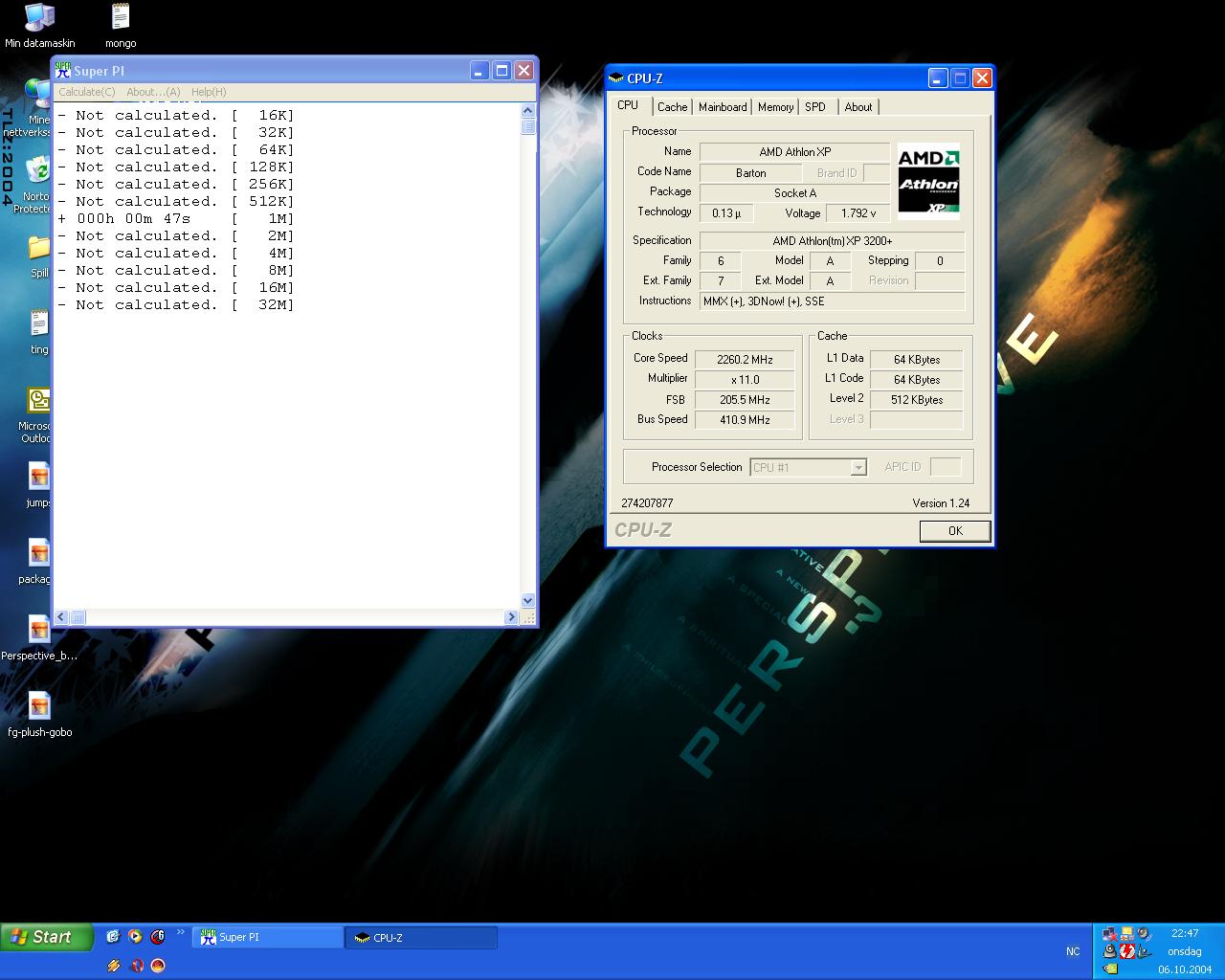
Task: Open the Windows Start menu
Action: 47,937
